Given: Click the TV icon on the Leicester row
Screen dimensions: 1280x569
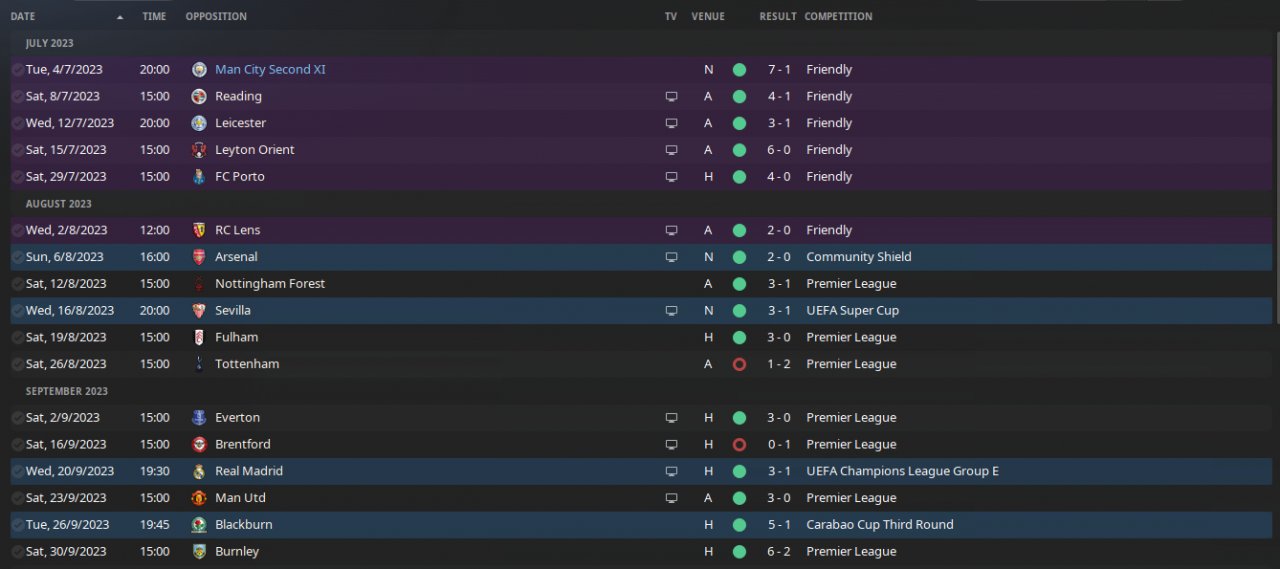Looking at the screenshot, I should click(x=671, y=124).
